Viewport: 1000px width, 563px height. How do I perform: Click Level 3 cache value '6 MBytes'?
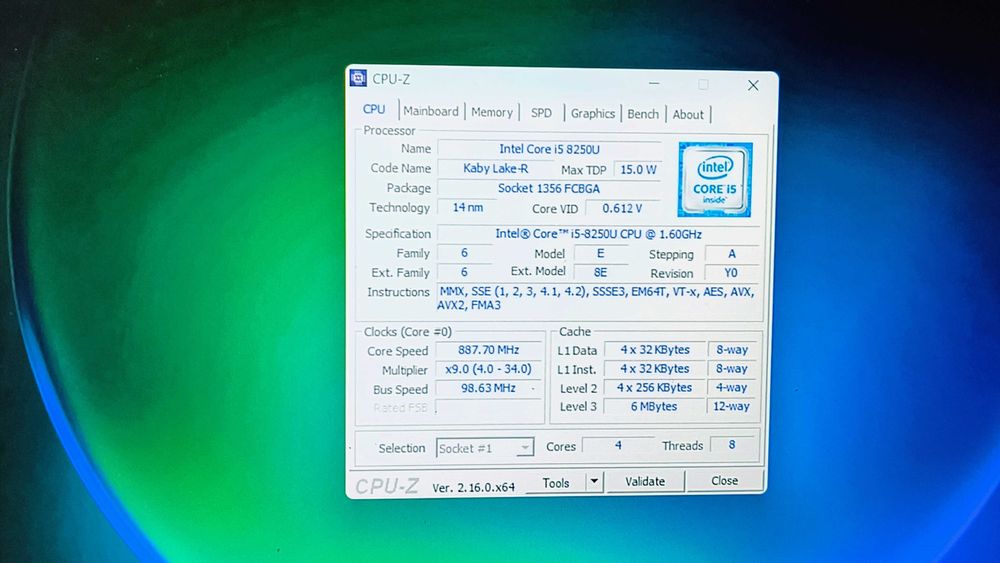[654, 407]
